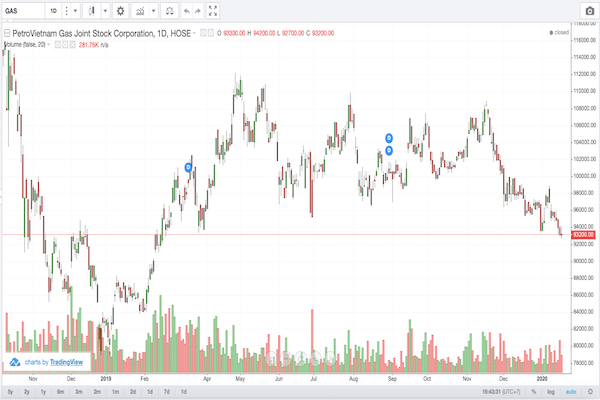600x400 pixels.
Task: Toggle auto scale button
Action: (571, 392)
